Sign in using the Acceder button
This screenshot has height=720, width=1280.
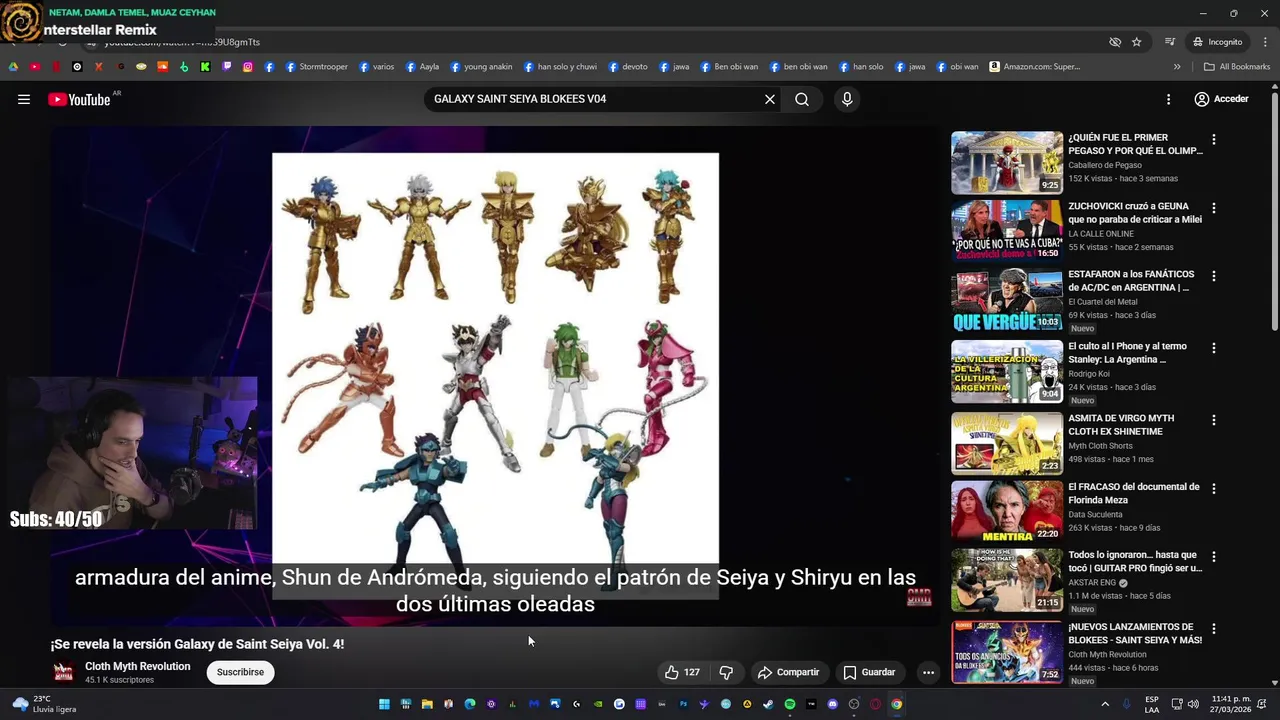pos(1221,99)
